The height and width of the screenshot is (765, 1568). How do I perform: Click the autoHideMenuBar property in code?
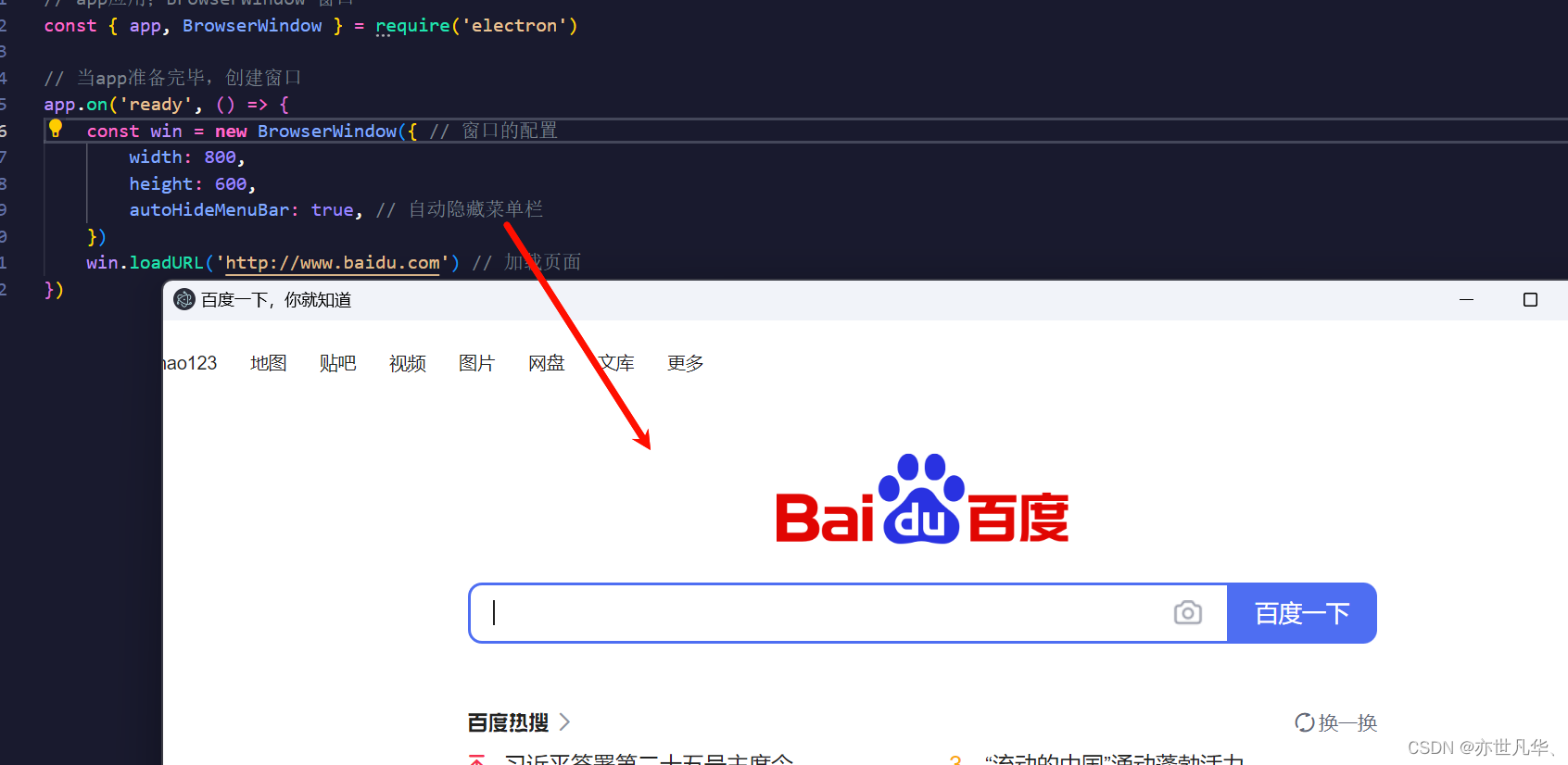[209, 210]
